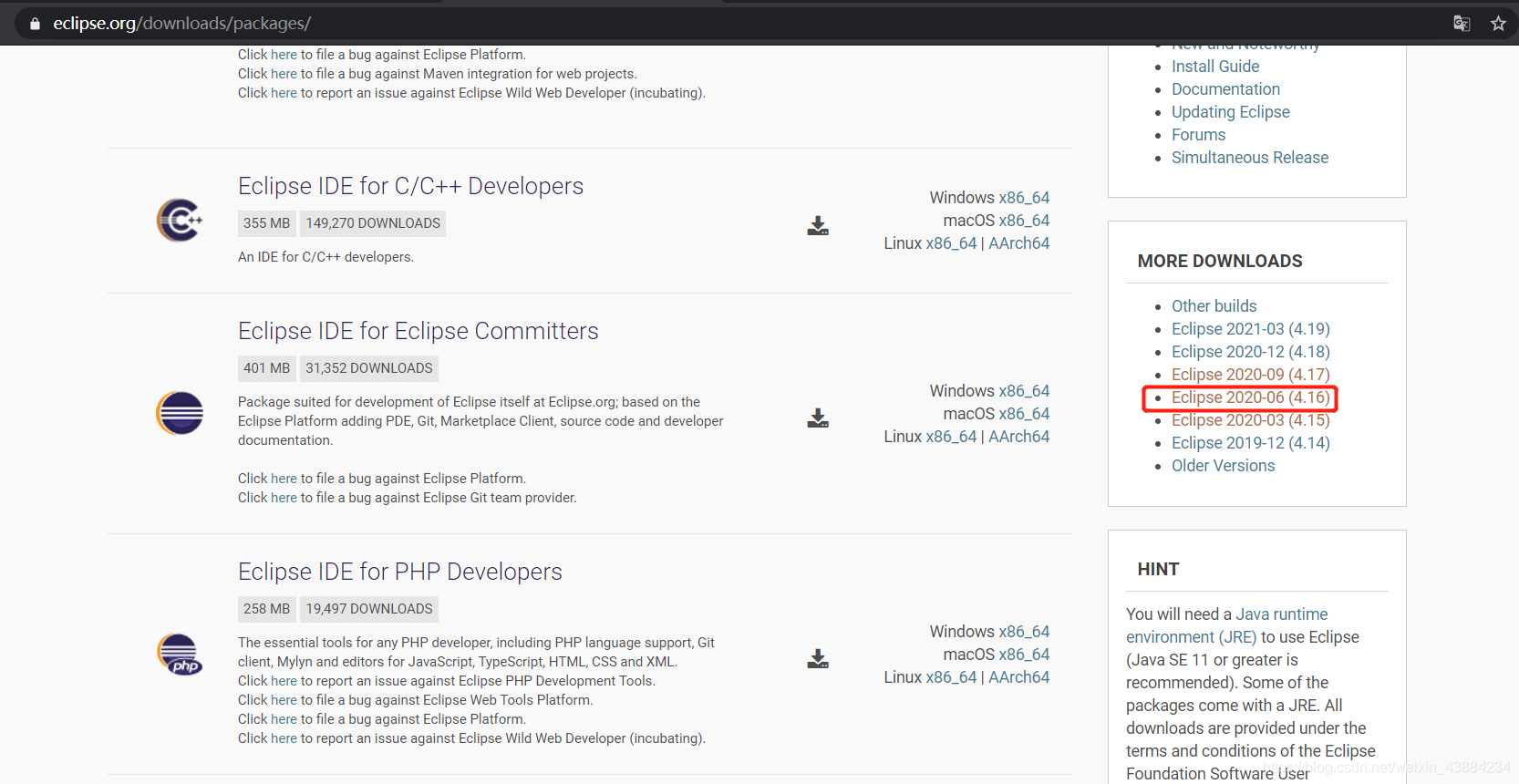Screen dimensions: 1519x784
Task: Click the Eclipse PHP package logo
Action: (180, 654)
